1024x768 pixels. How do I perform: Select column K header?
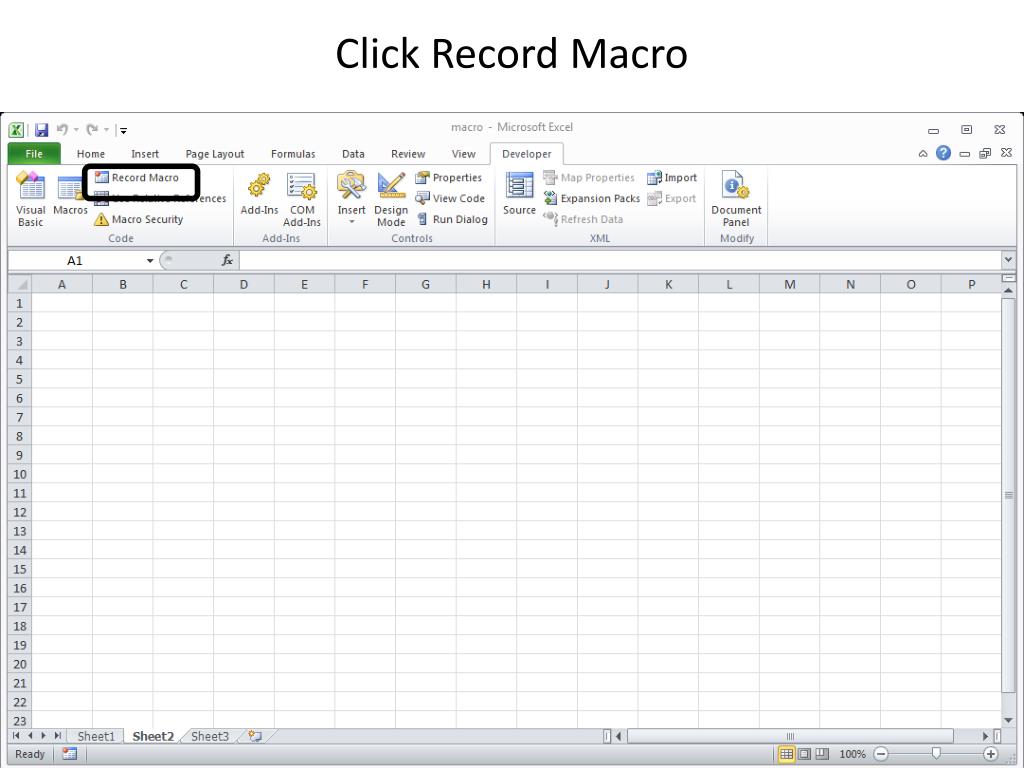[668, 284]
